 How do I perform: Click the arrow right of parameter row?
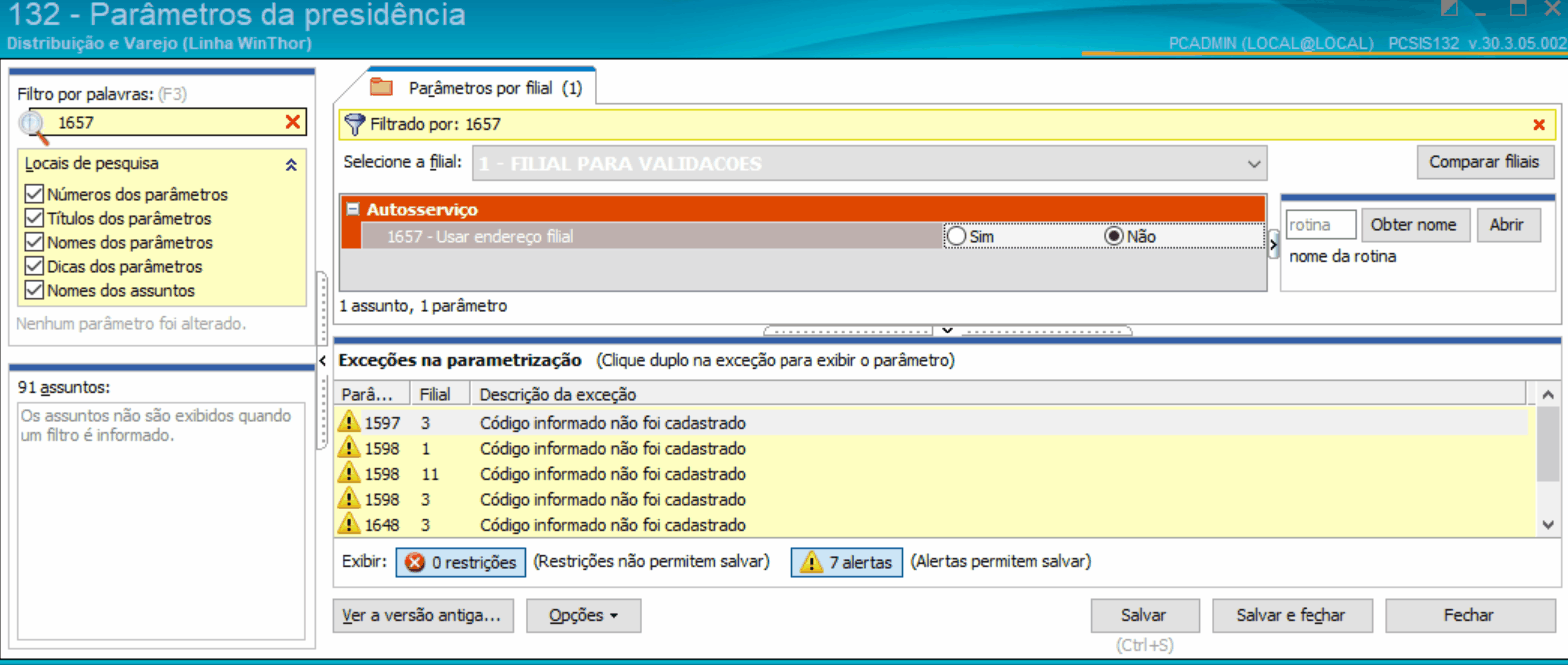coord(1273,243)
